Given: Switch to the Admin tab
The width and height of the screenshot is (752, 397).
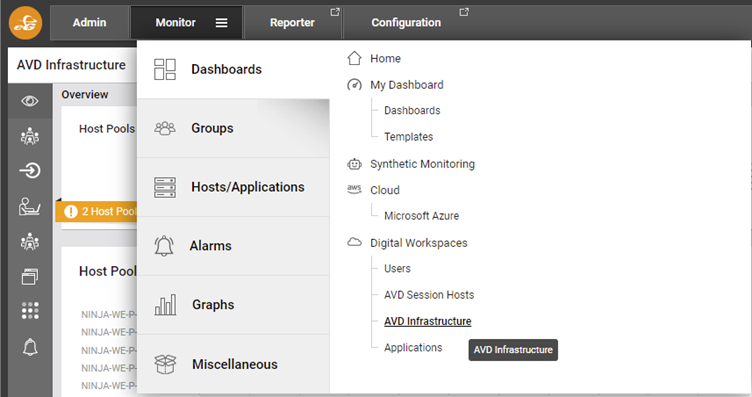Looking at the screenshot, I should (89, 23).
